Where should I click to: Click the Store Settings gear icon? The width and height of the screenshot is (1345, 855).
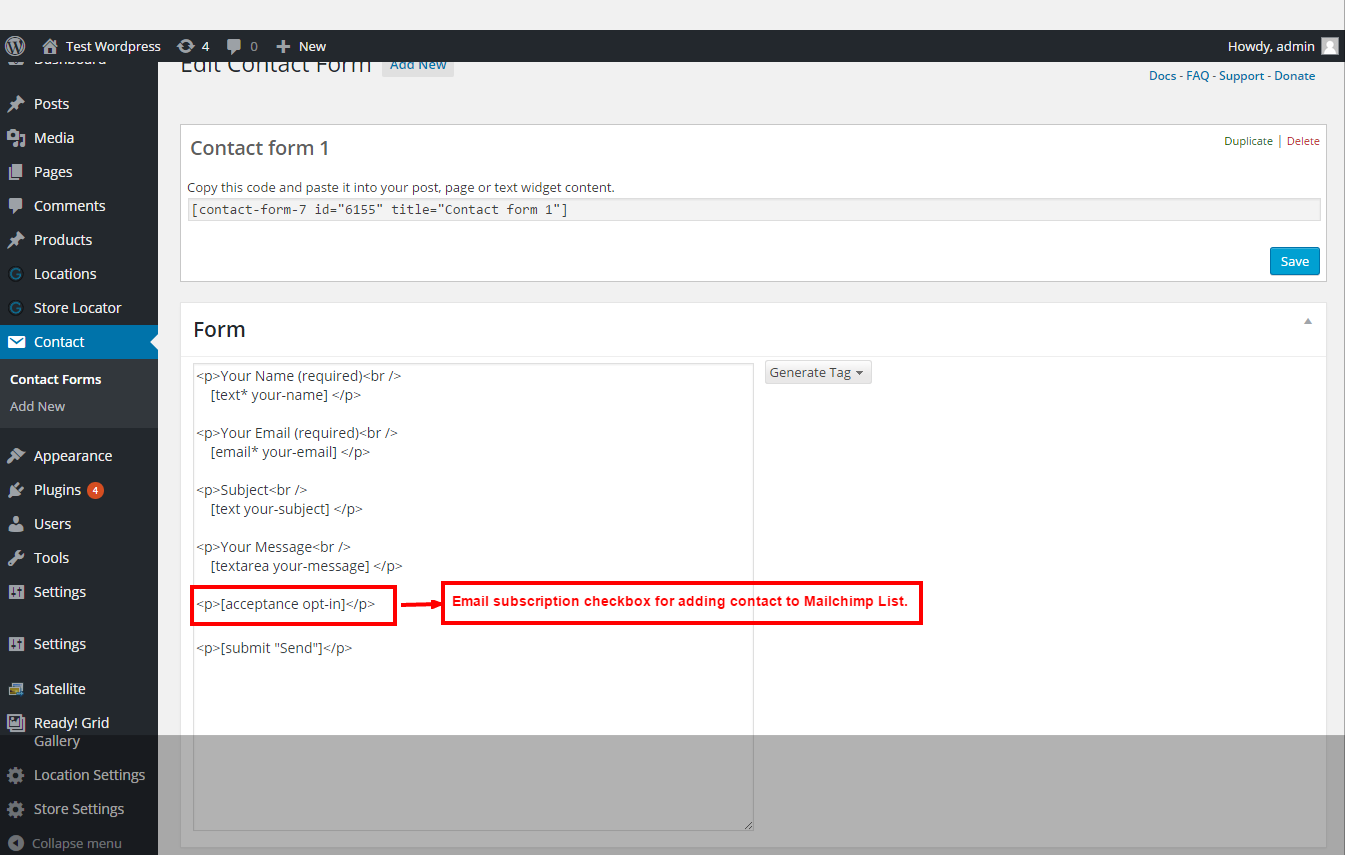(x=16, y=809)
